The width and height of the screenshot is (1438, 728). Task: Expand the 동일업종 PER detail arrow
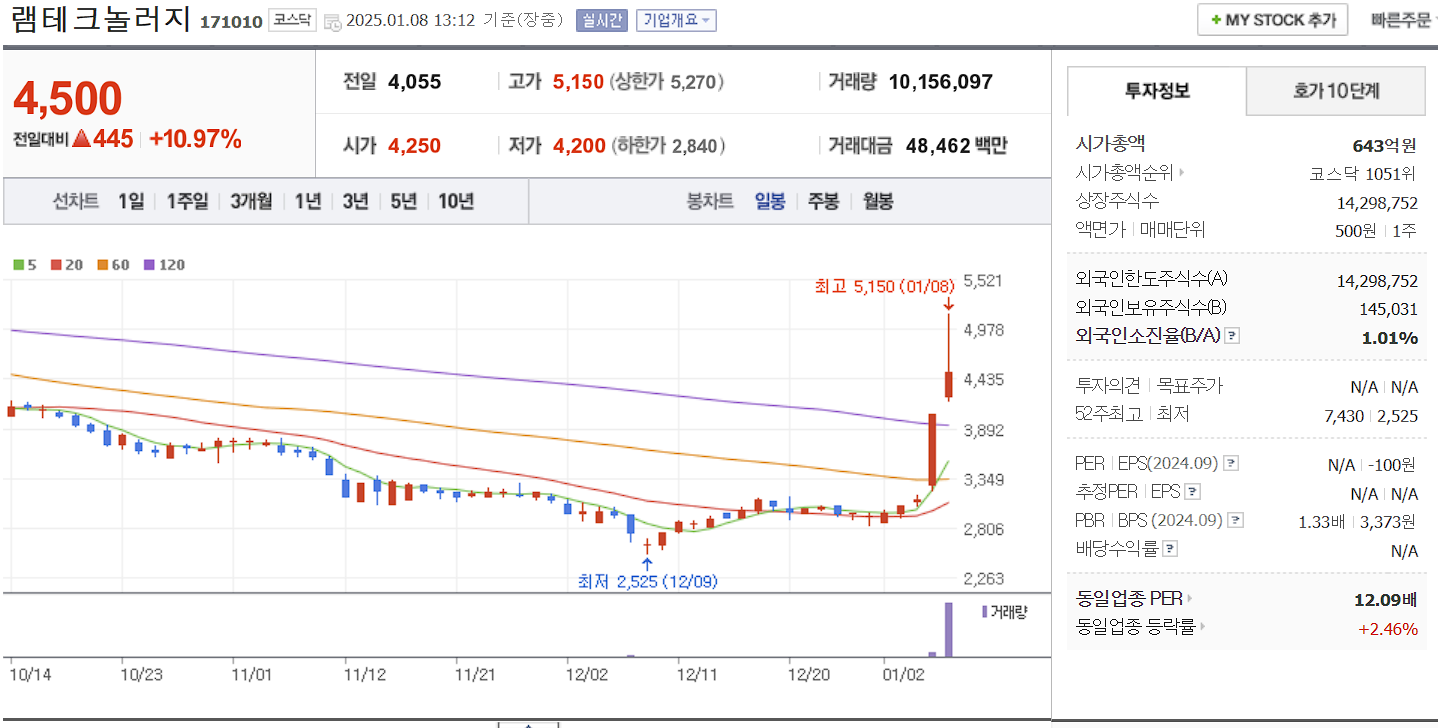(1191, 599)
